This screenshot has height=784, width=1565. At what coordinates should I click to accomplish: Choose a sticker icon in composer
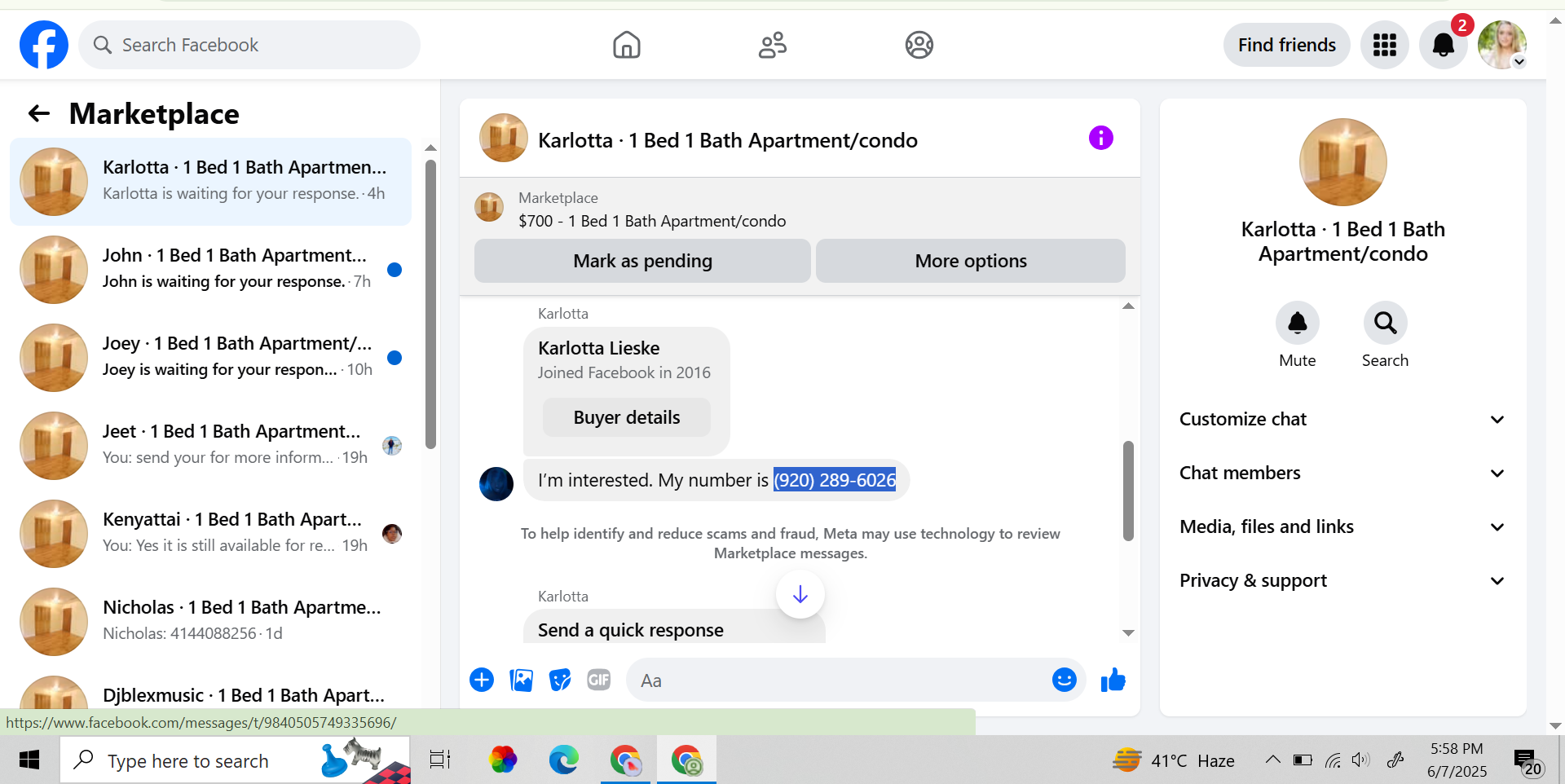click(560, 680)
